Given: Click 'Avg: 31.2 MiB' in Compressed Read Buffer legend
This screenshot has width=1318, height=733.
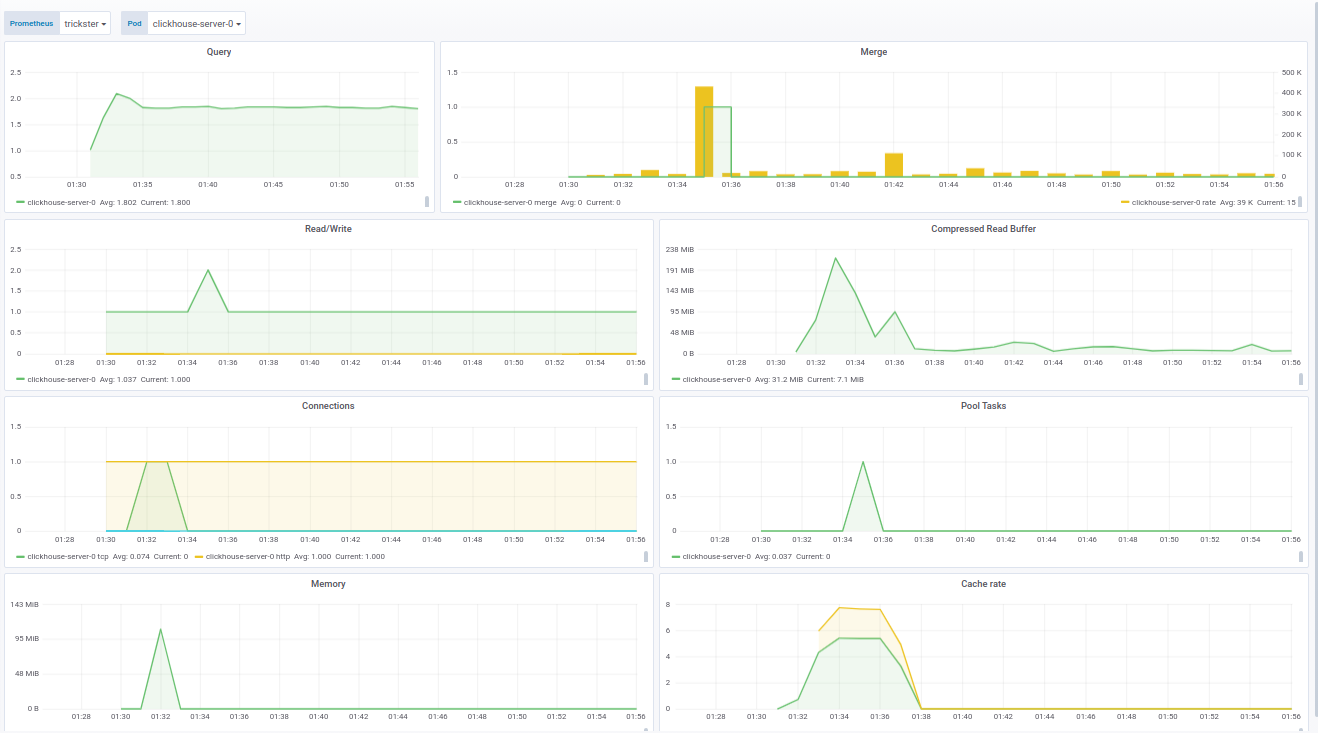Looking at the screenshot, I should click(778, 379).
